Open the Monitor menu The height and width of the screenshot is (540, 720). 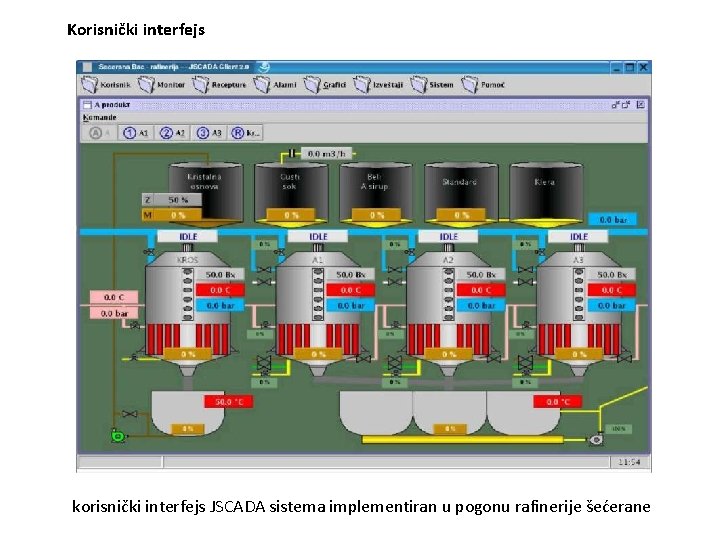pyautogui.click(x=162, y=85)
